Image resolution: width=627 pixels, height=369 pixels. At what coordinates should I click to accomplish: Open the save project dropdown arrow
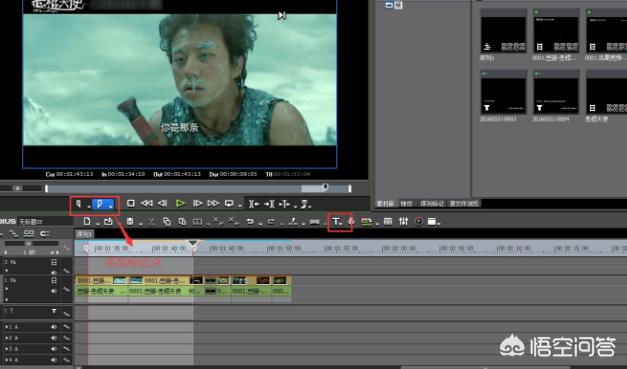(x=140, y=224)
